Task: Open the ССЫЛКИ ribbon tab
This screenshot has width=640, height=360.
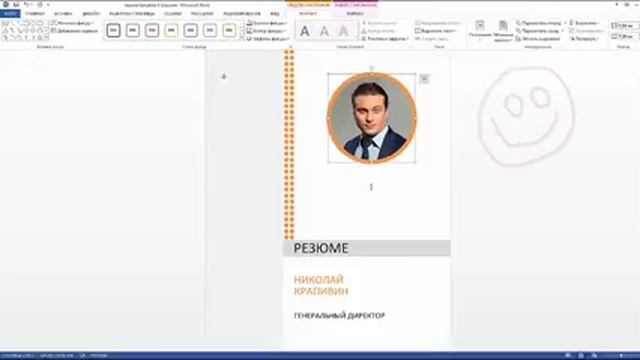Action: [172, 13]
